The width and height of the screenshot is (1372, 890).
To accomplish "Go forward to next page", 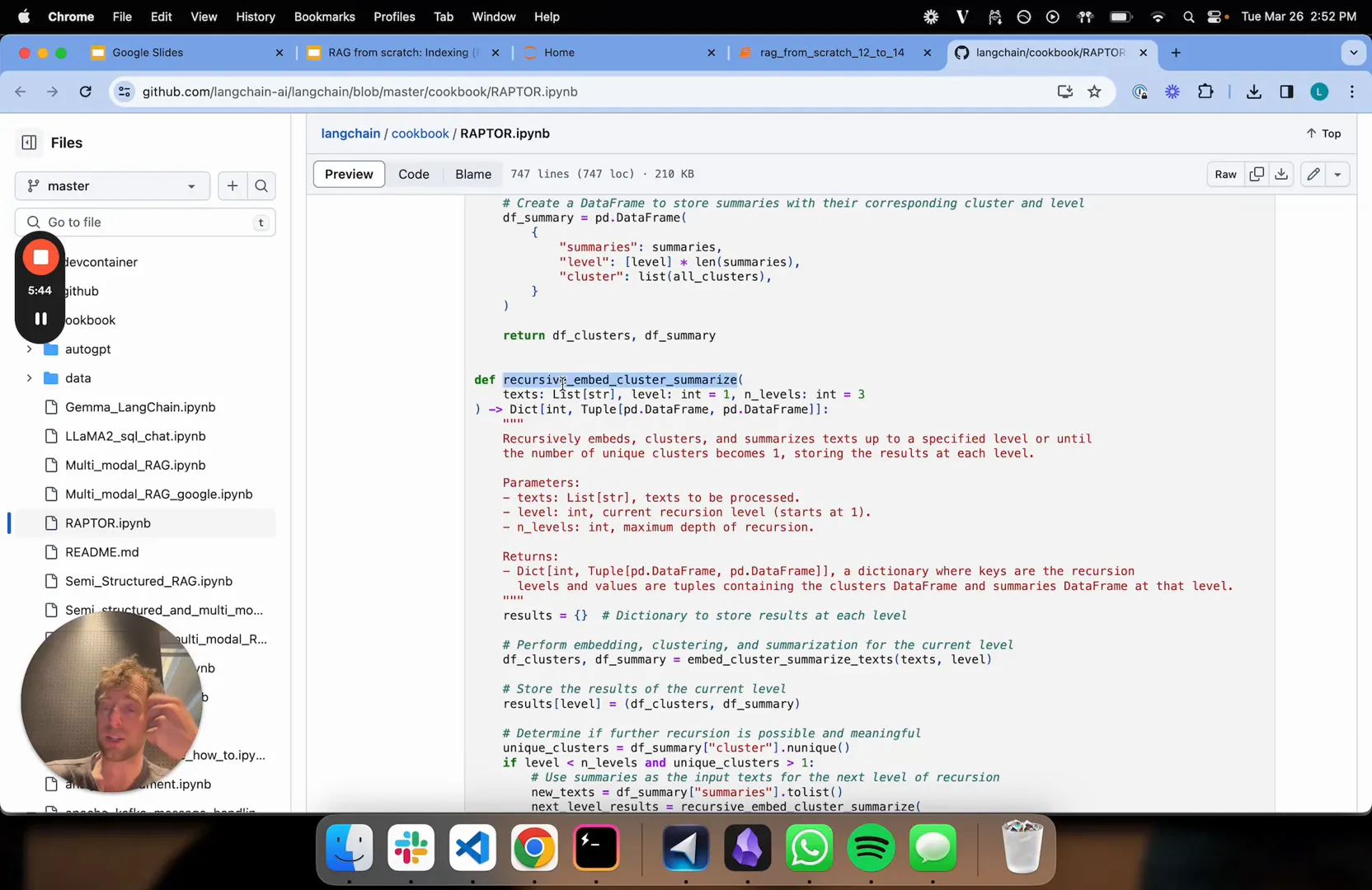I will 52,91.
